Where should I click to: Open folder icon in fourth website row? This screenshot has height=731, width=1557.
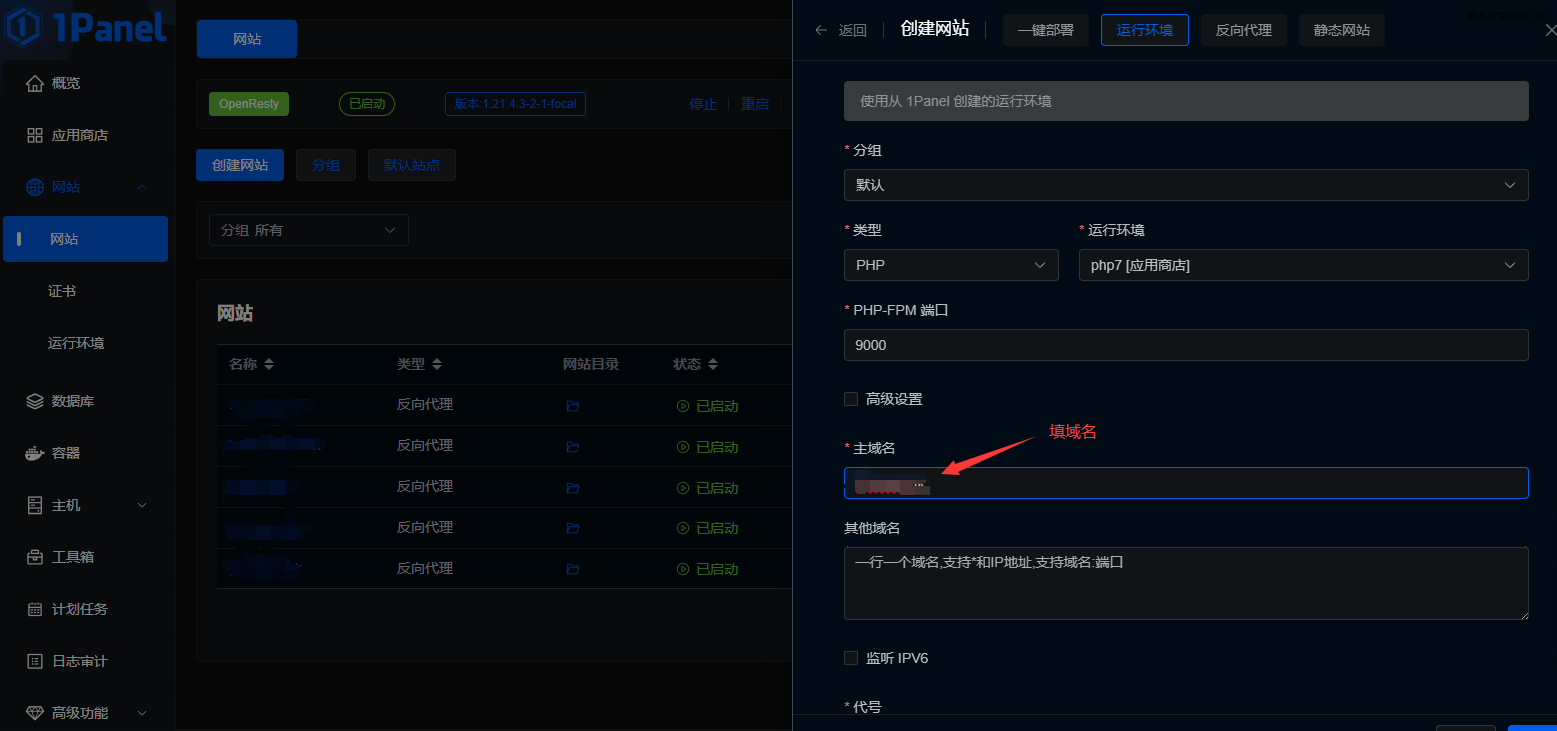[x=573, y=528]
